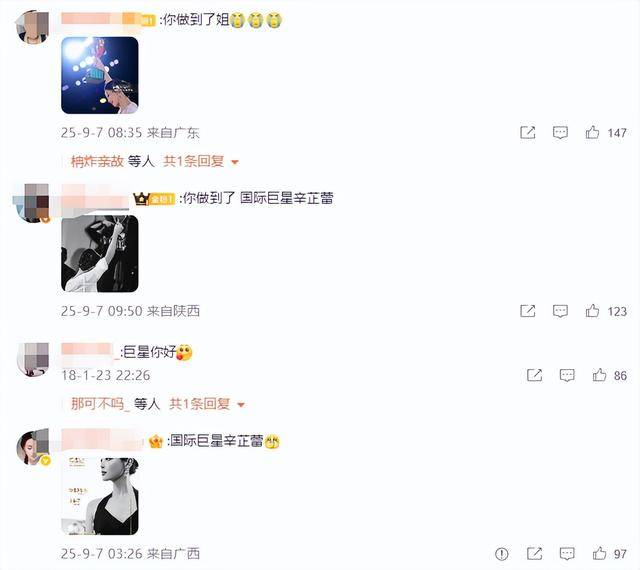Like the comment with 147 likes
The width and height of the screenshot is (640, 570).
point(592,132)
